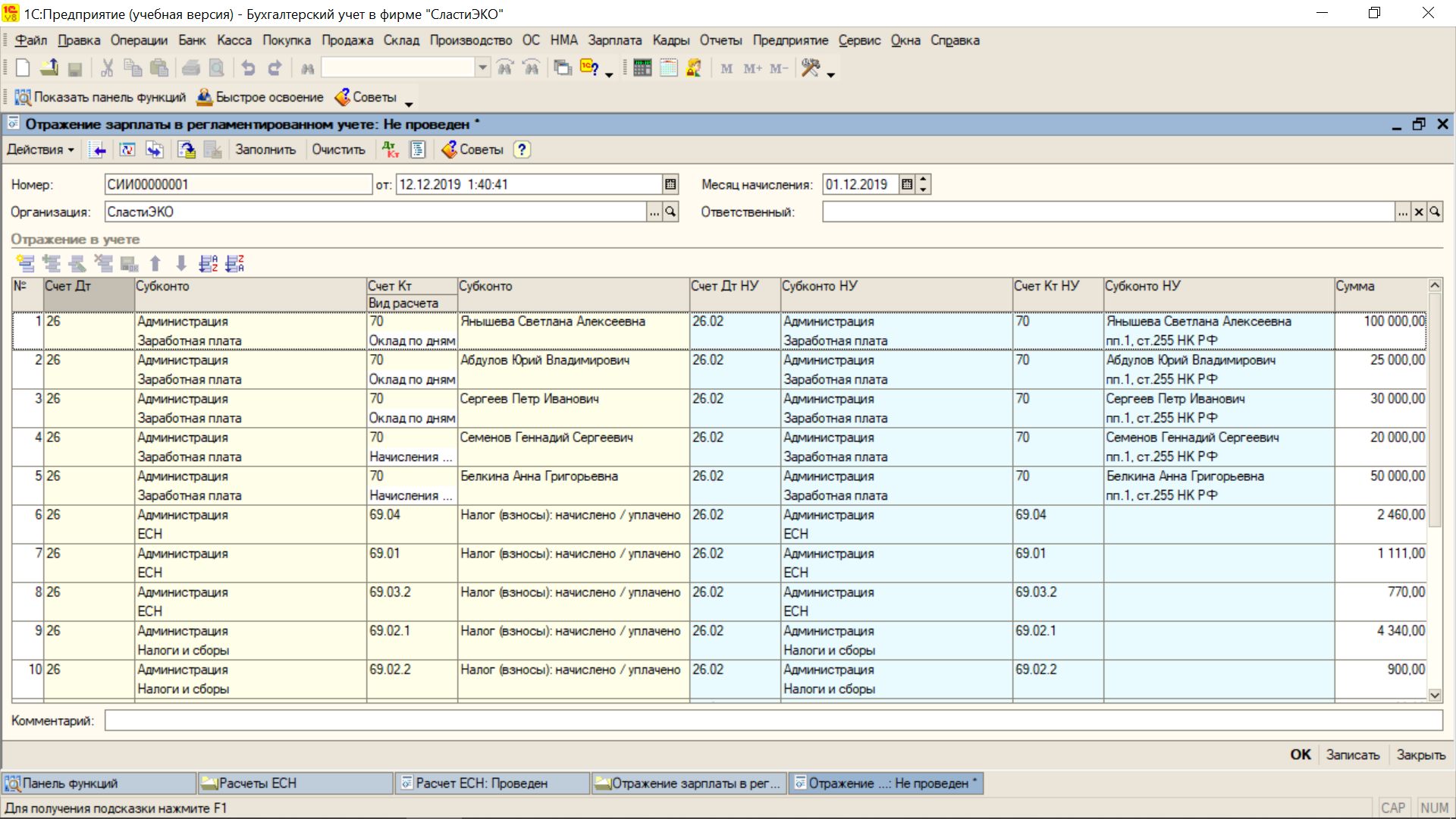Click into the Комментарий text field
Image resolution: width=1456 pixels, height=819 pixels.
coord(772,720)
